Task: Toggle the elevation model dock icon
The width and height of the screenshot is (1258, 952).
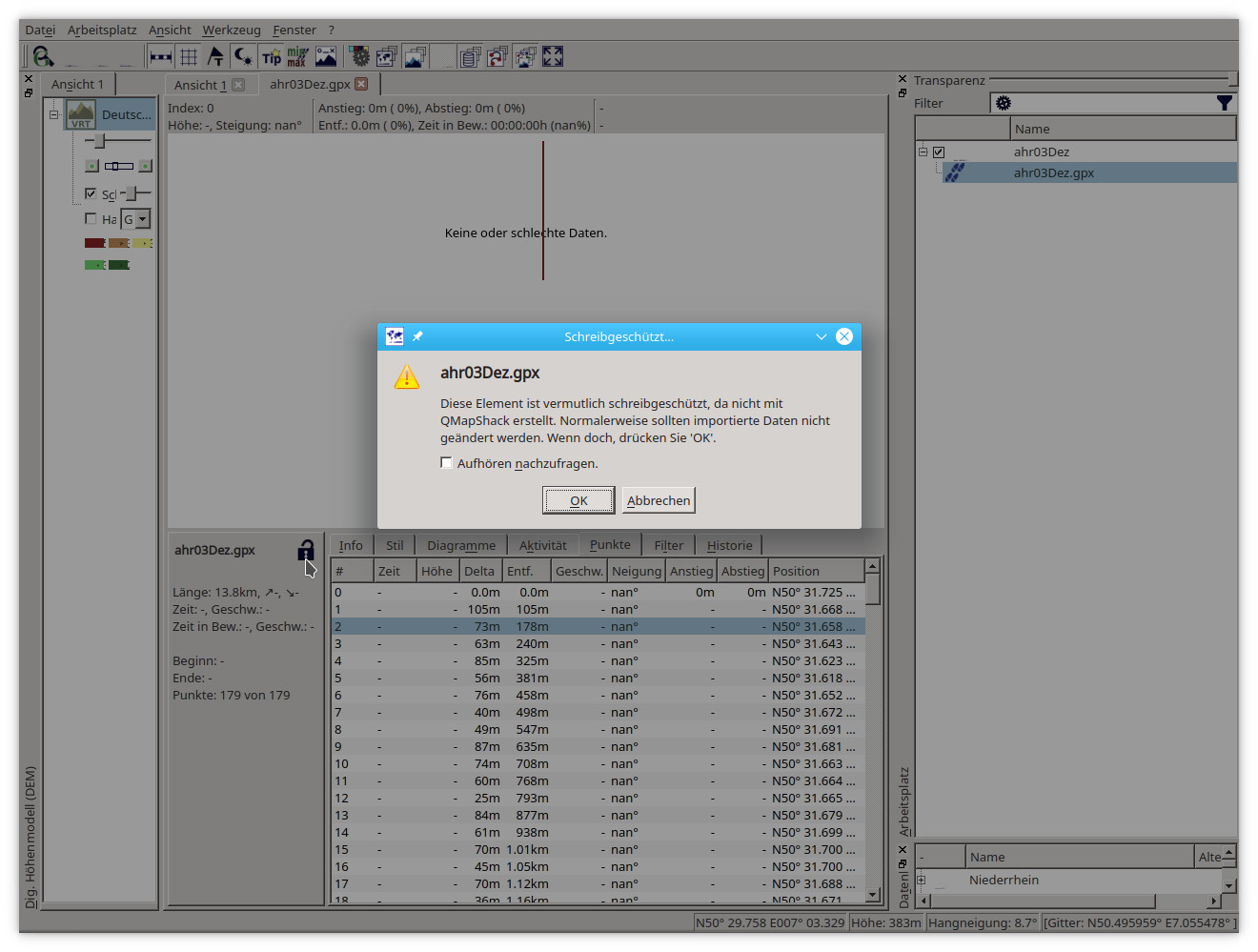Action: click(x=415, y=57)
